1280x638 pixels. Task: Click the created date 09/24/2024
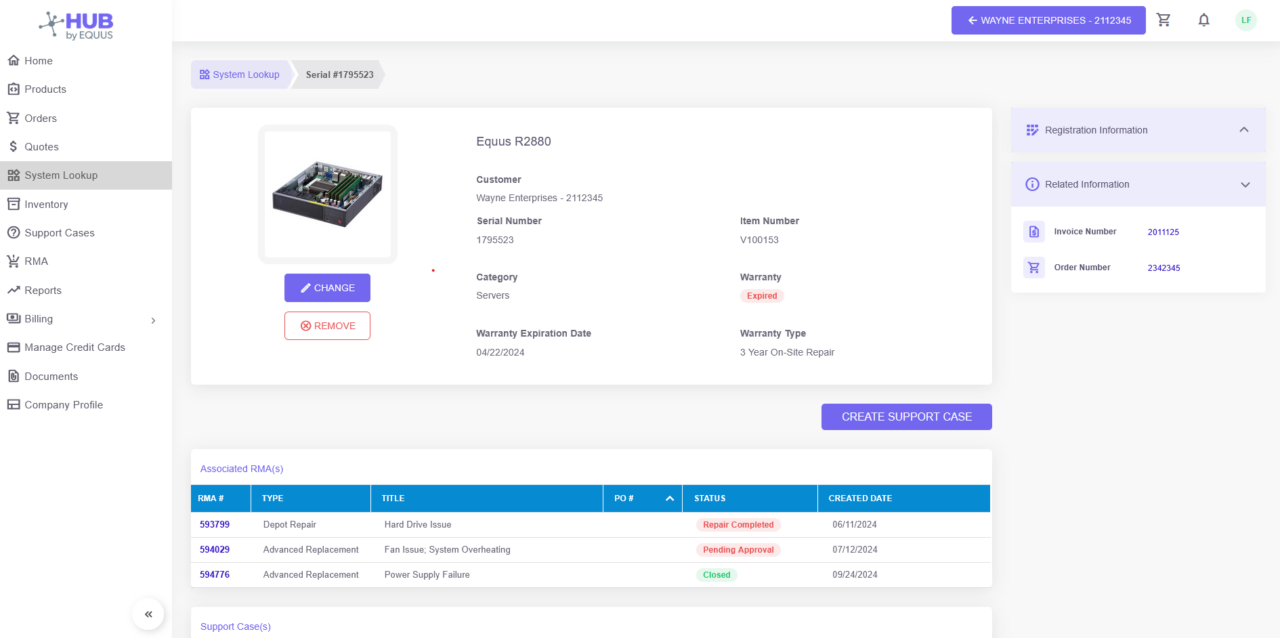855,575
